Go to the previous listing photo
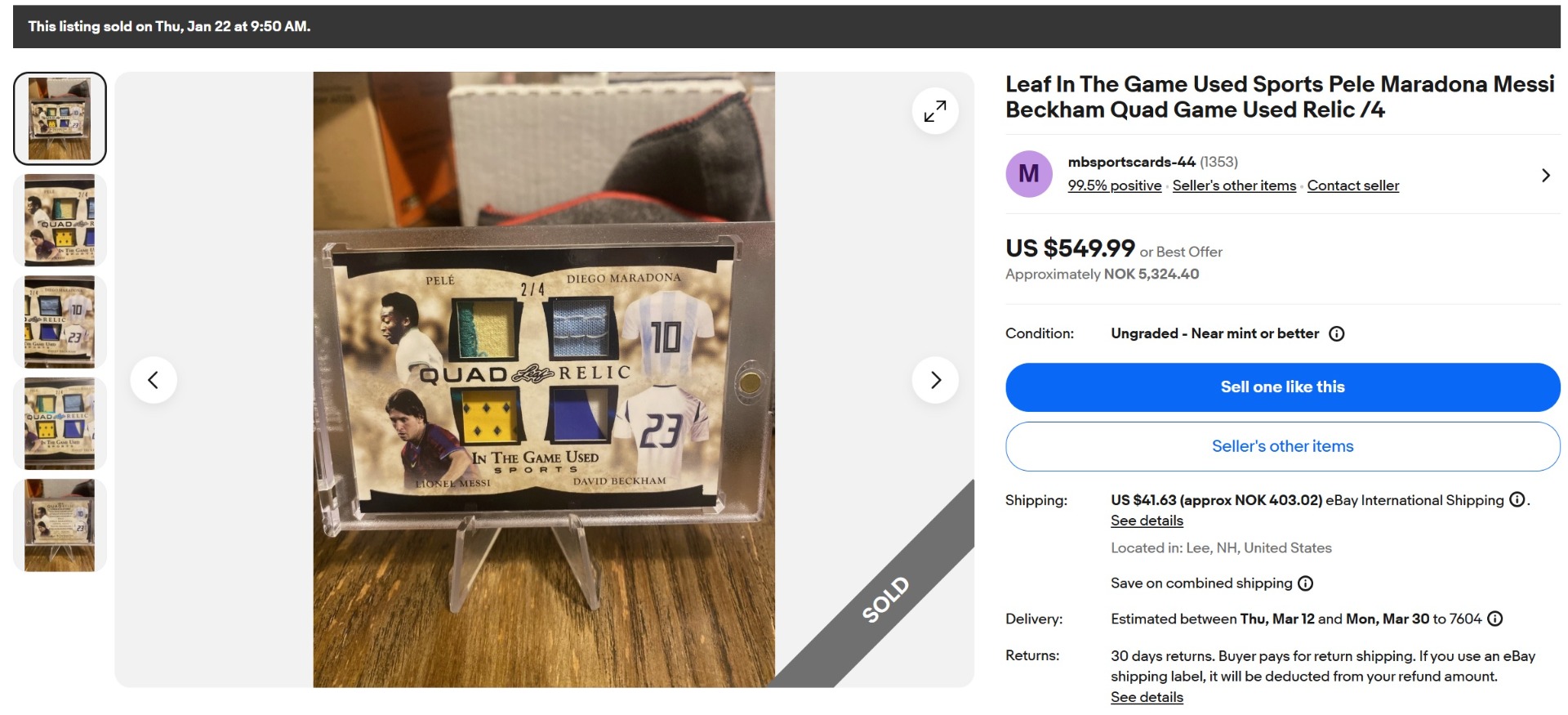Screen dimensions: 1568x715 (x=154, y=380)
